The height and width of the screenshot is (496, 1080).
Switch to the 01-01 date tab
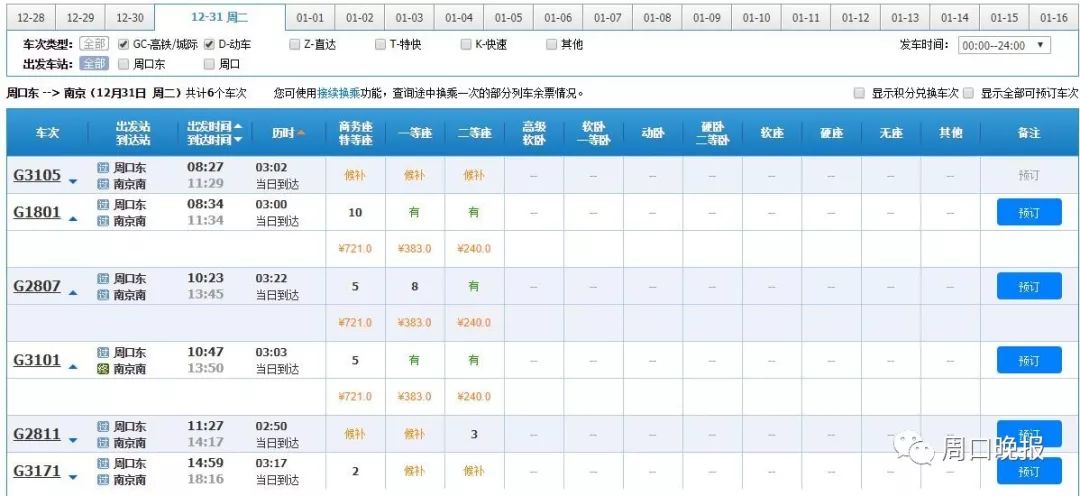(310, 18)
